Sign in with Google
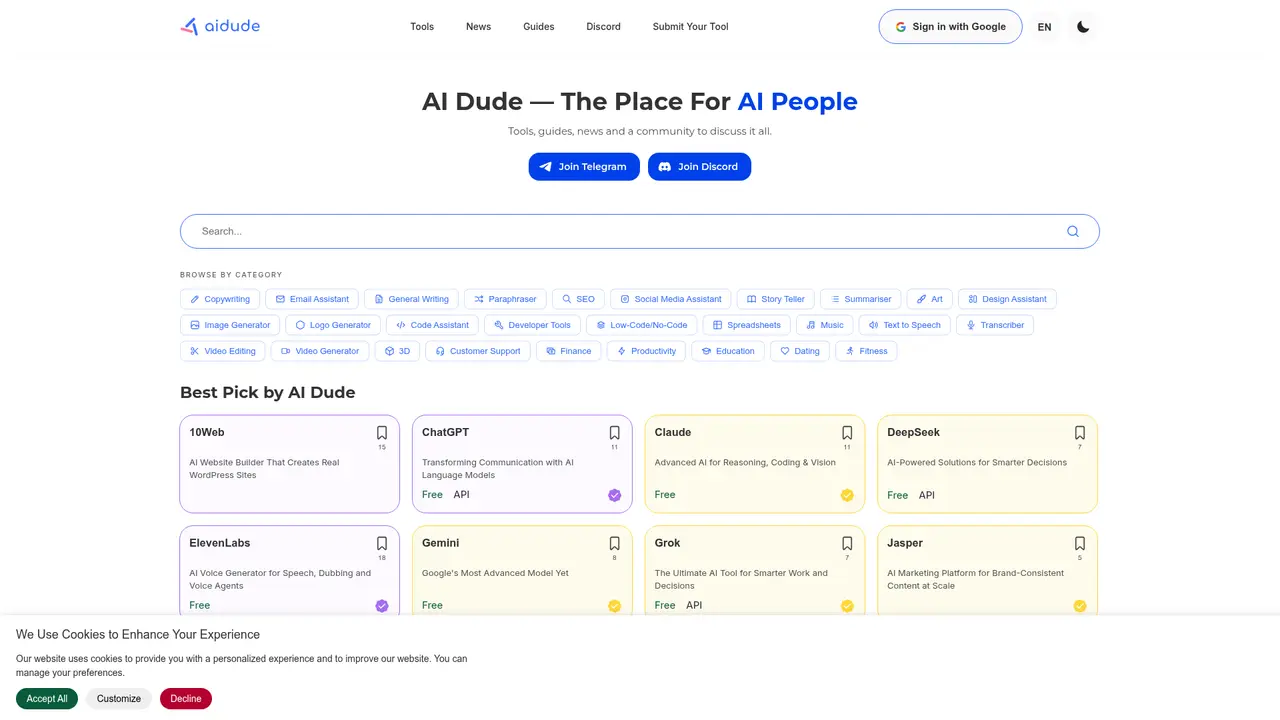Image resolution: width=1280 pixels, height=720 pixels. (x=950, y=27)
